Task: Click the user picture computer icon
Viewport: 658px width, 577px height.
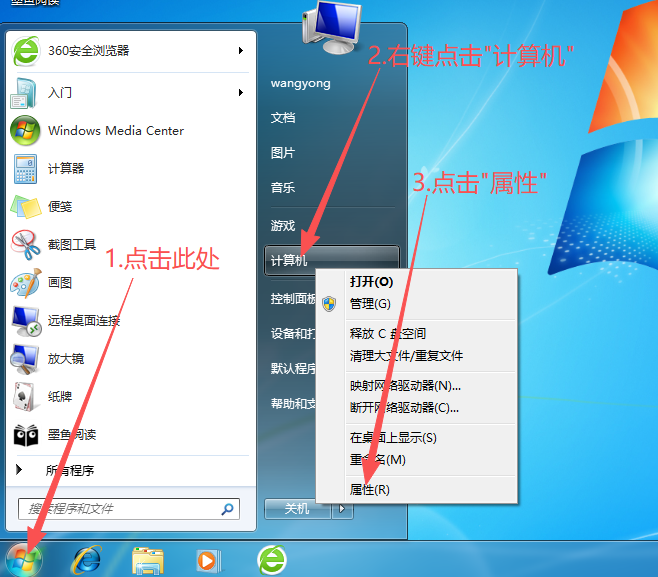Action: (x=332, y=26)
